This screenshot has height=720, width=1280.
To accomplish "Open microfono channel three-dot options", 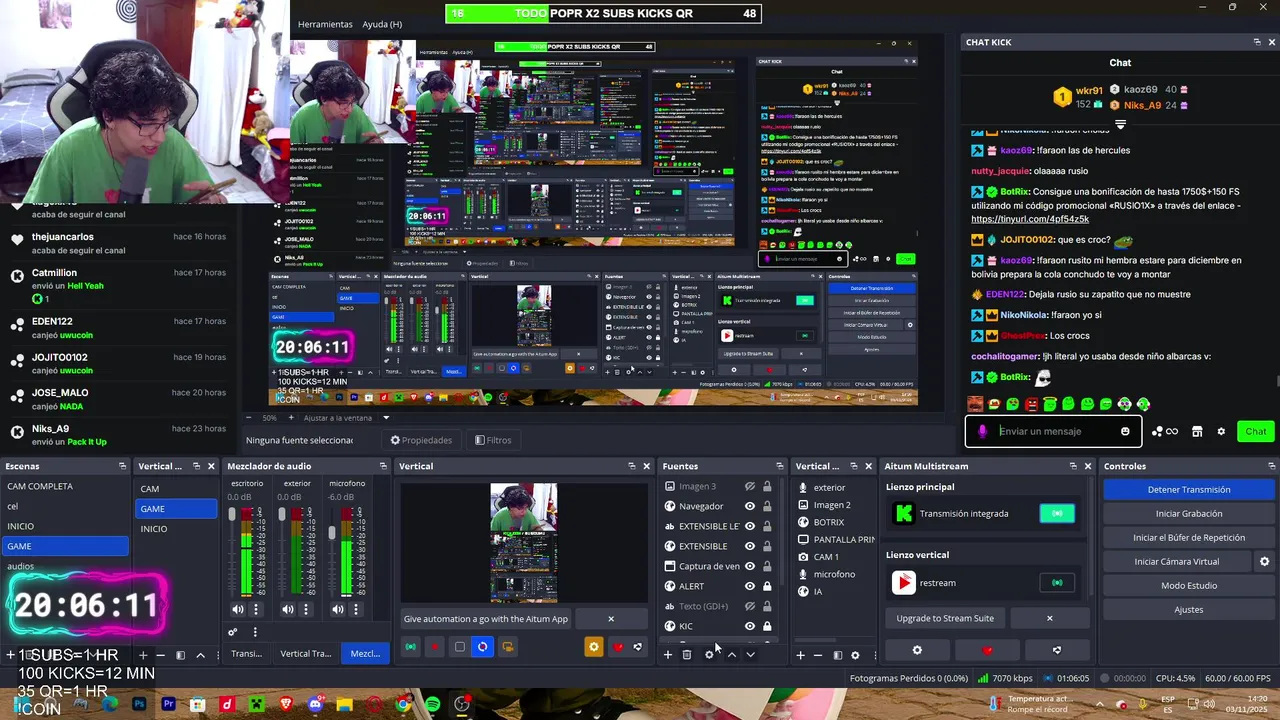I will [356, 609].
